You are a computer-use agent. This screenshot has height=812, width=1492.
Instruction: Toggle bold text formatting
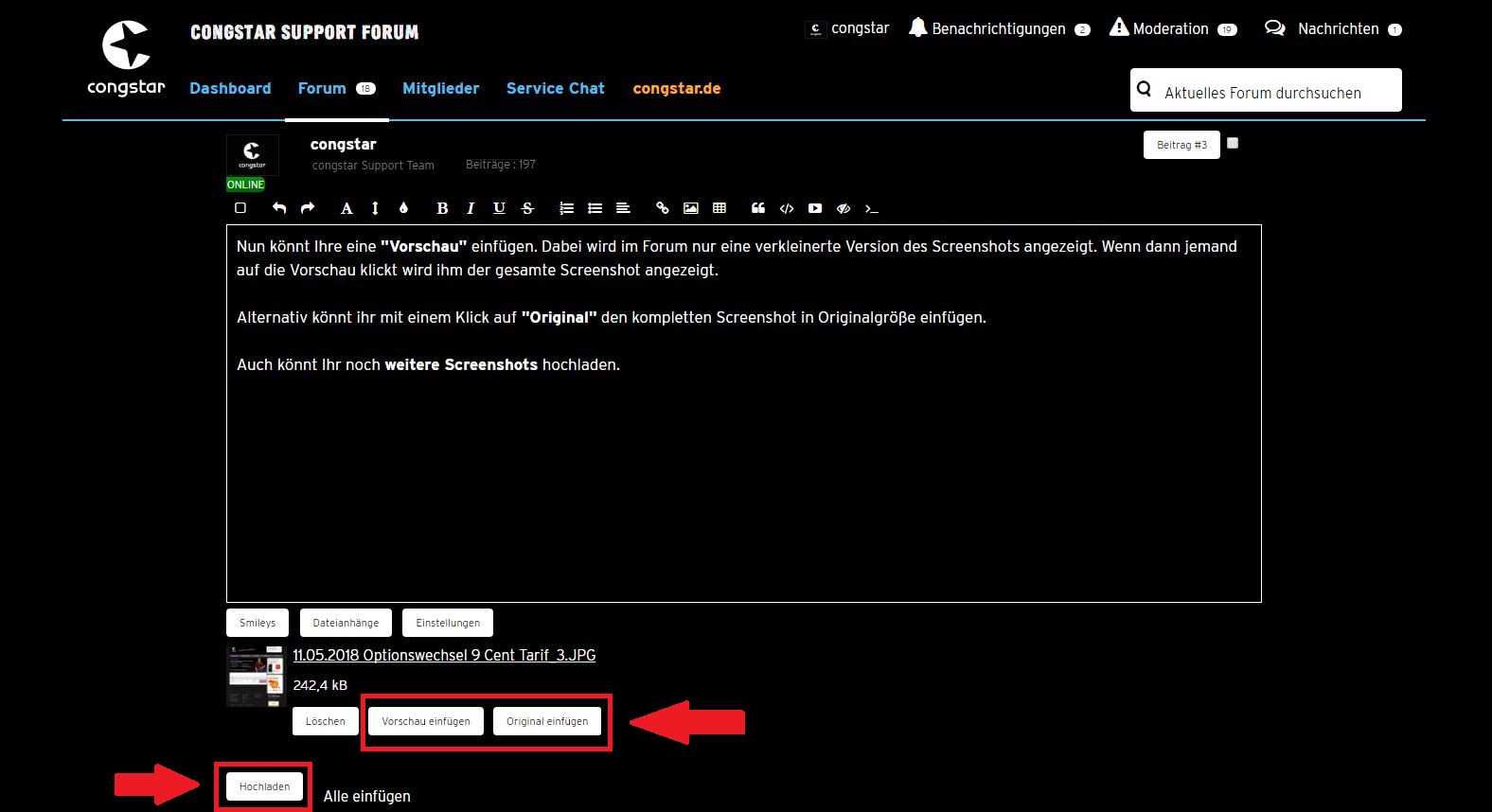(442, 208)
